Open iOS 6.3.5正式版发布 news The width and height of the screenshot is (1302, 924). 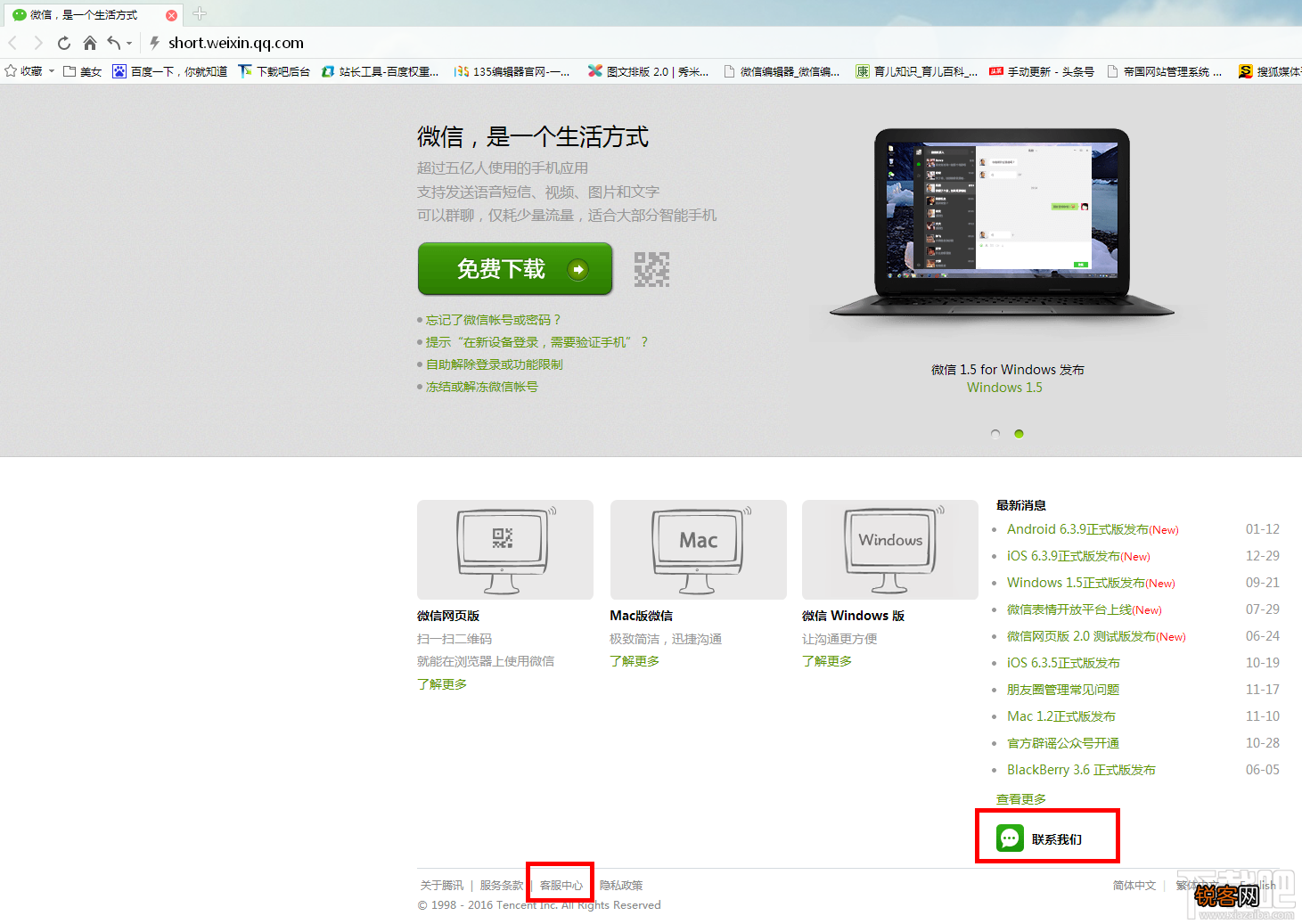(1063, 663)
